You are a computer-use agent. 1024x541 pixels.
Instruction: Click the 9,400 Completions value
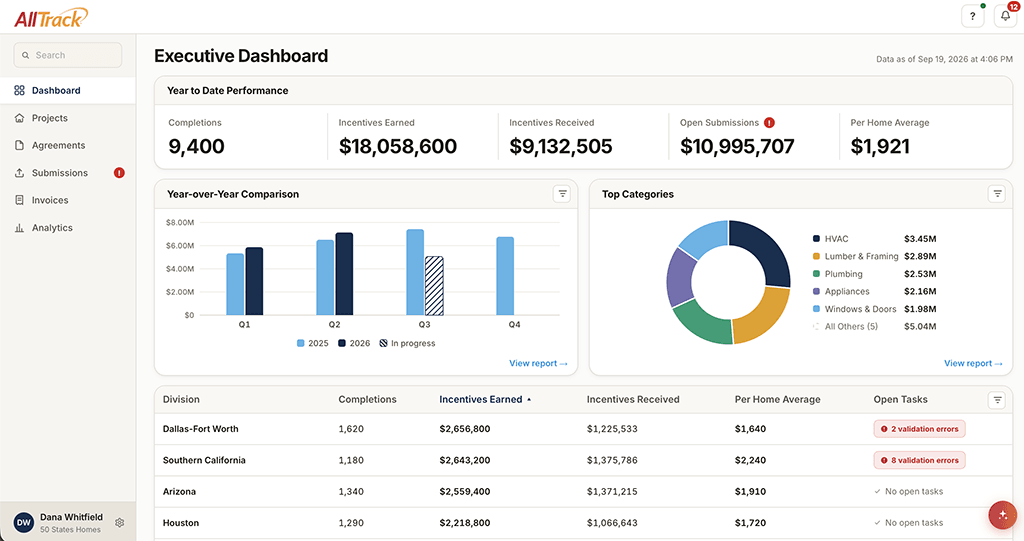197,146
